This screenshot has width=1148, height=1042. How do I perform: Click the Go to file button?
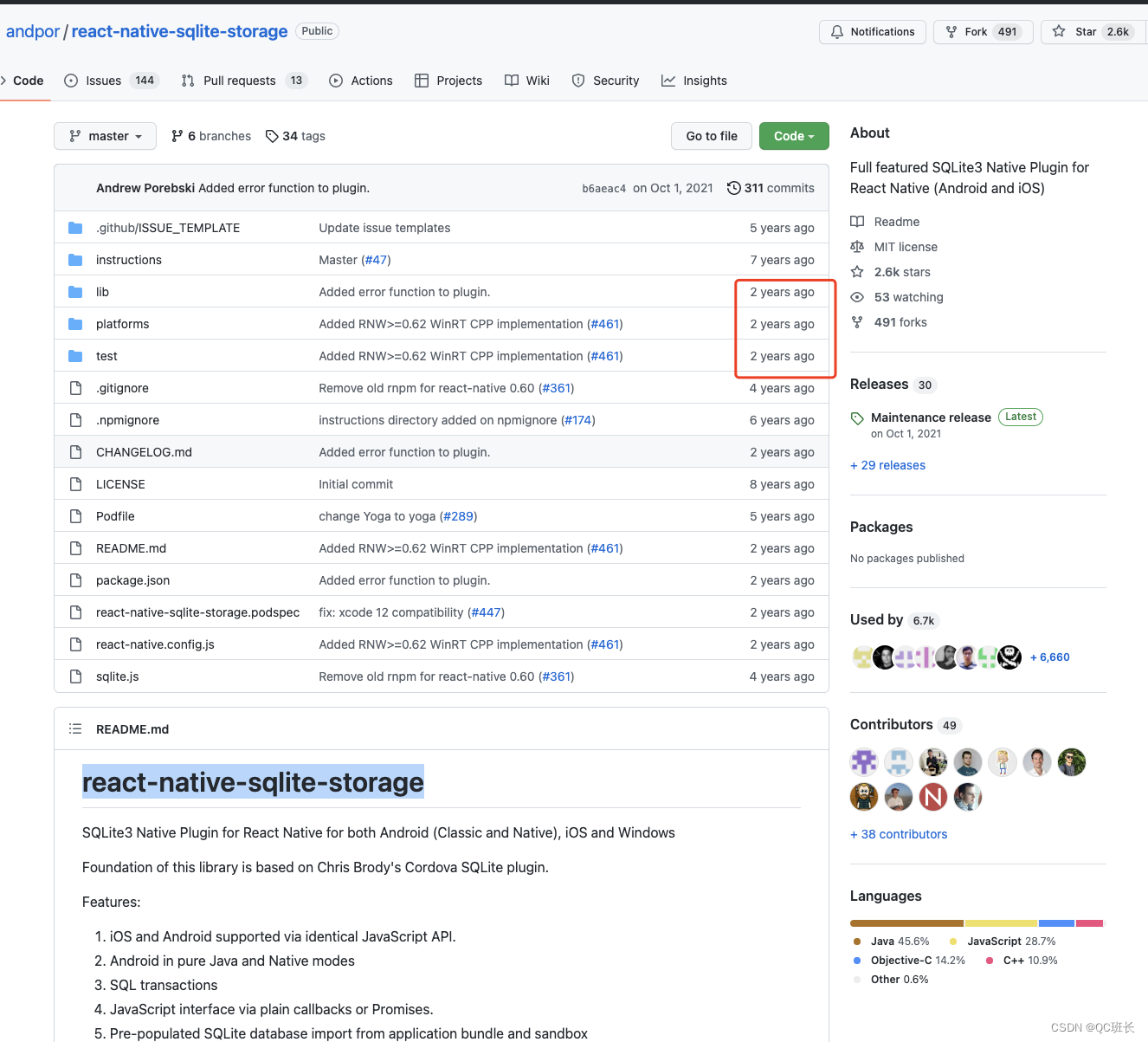click(x=712, y=136)
